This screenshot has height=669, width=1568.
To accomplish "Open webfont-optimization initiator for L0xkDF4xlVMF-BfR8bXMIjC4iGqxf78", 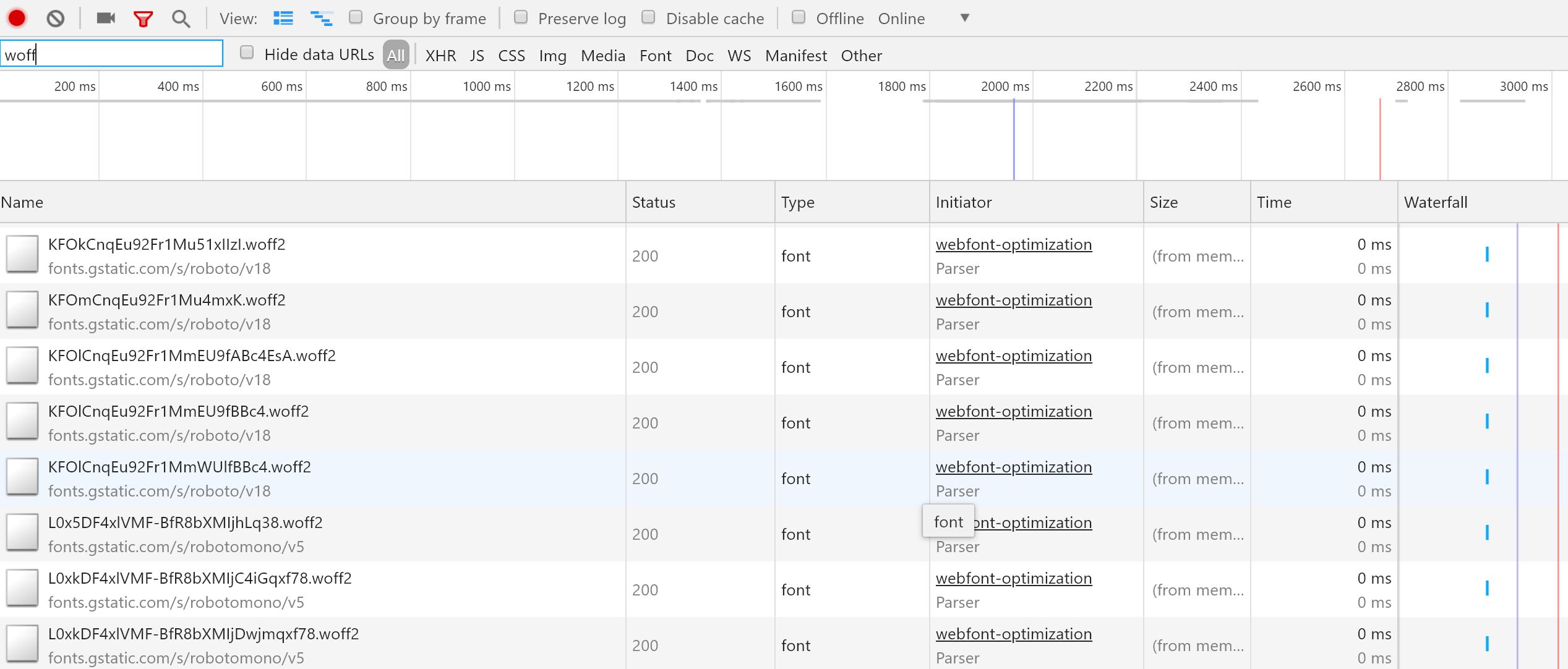I will tap(1014, 578).
